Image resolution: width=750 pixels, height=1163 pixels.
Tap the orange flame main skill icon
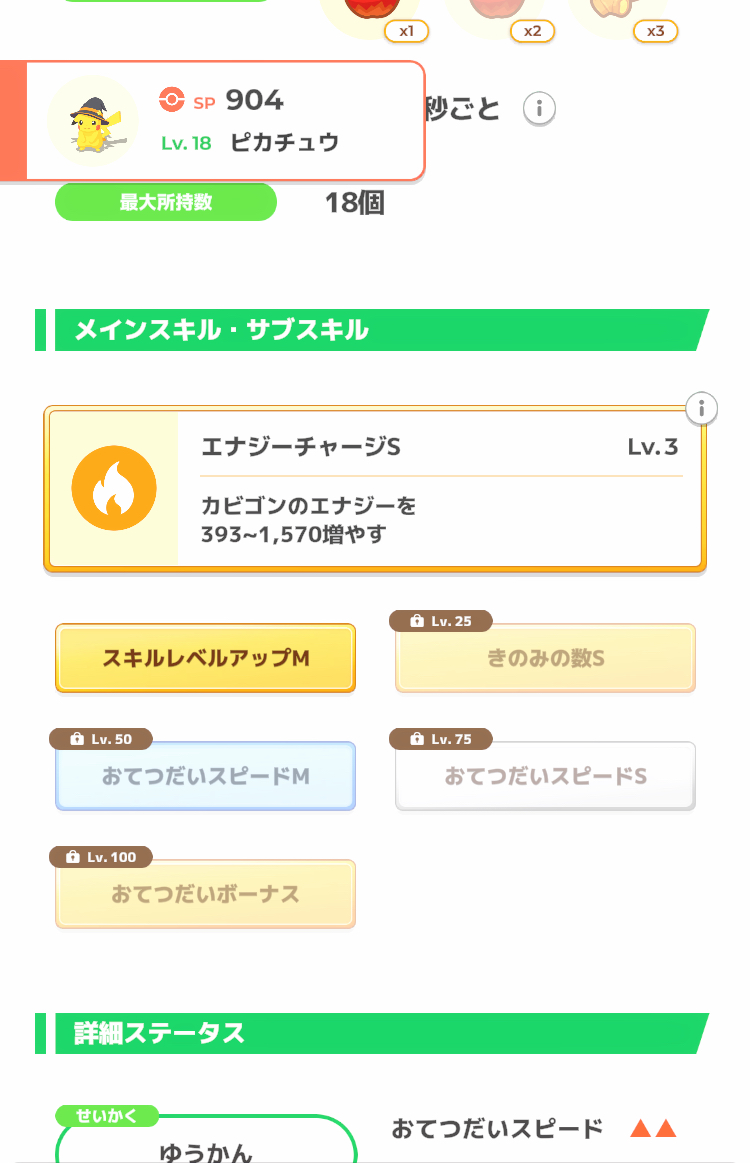point(114,488)
